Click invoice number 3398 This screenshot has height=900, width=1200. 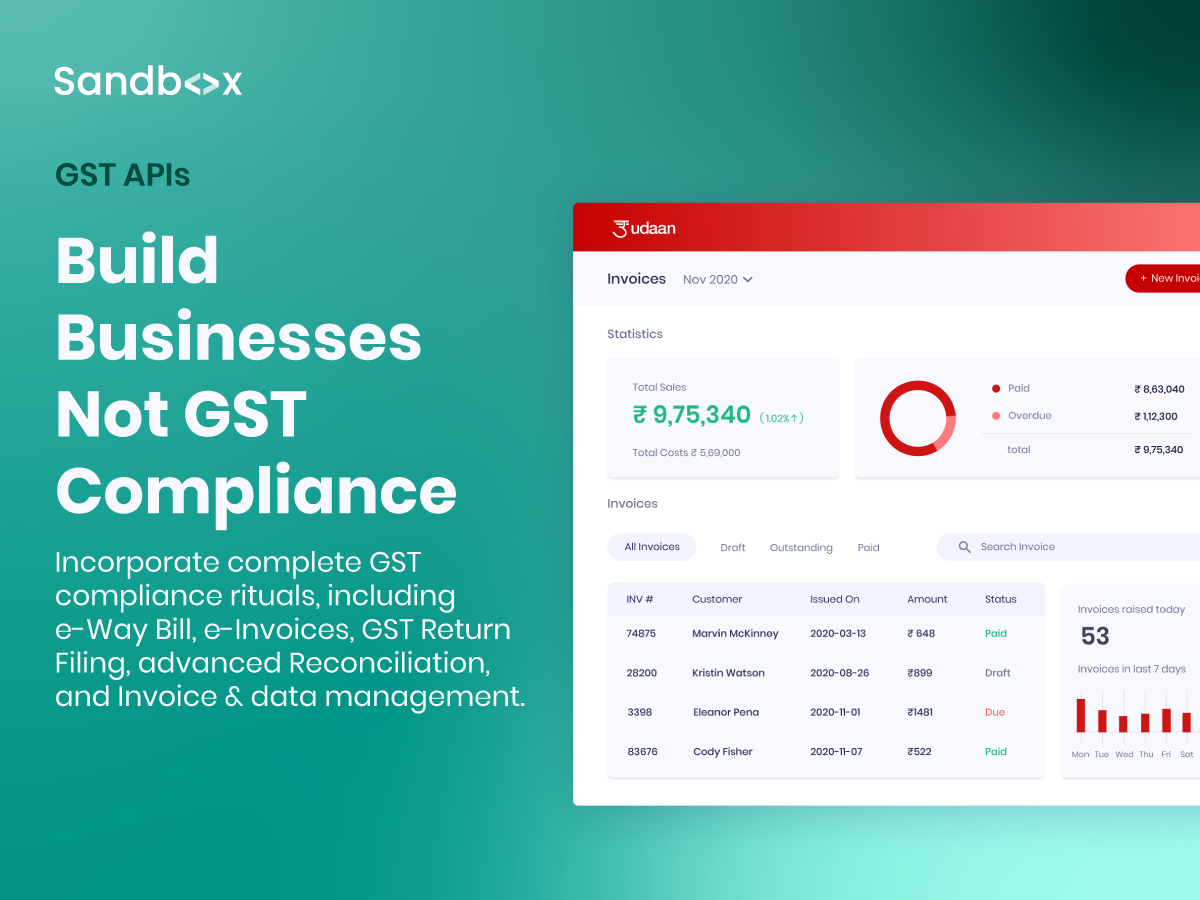click(x=638, y=713)
